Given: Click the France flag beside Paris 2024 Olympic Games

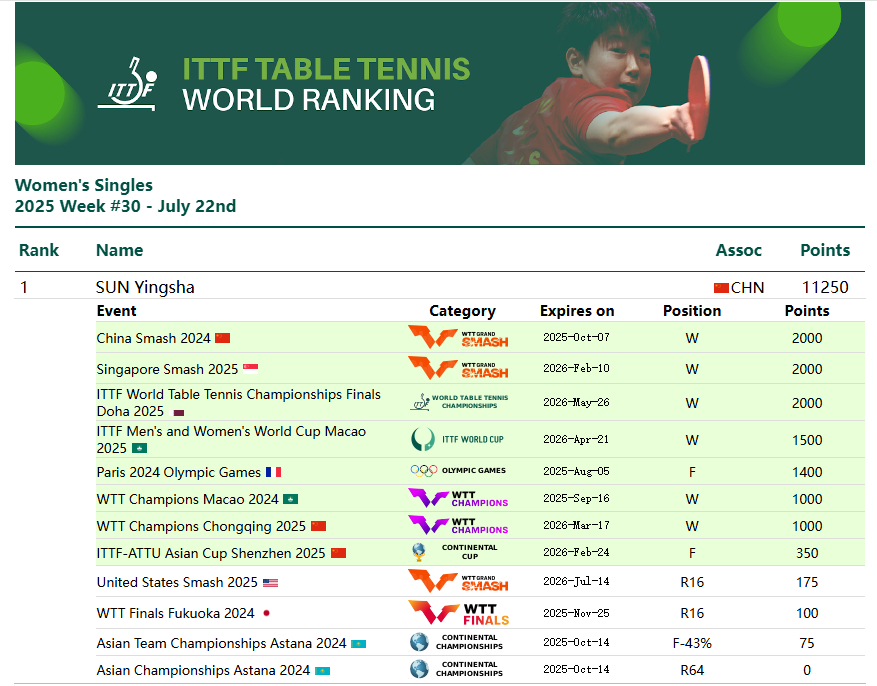Looking at the screenshot, I should 274,472.
